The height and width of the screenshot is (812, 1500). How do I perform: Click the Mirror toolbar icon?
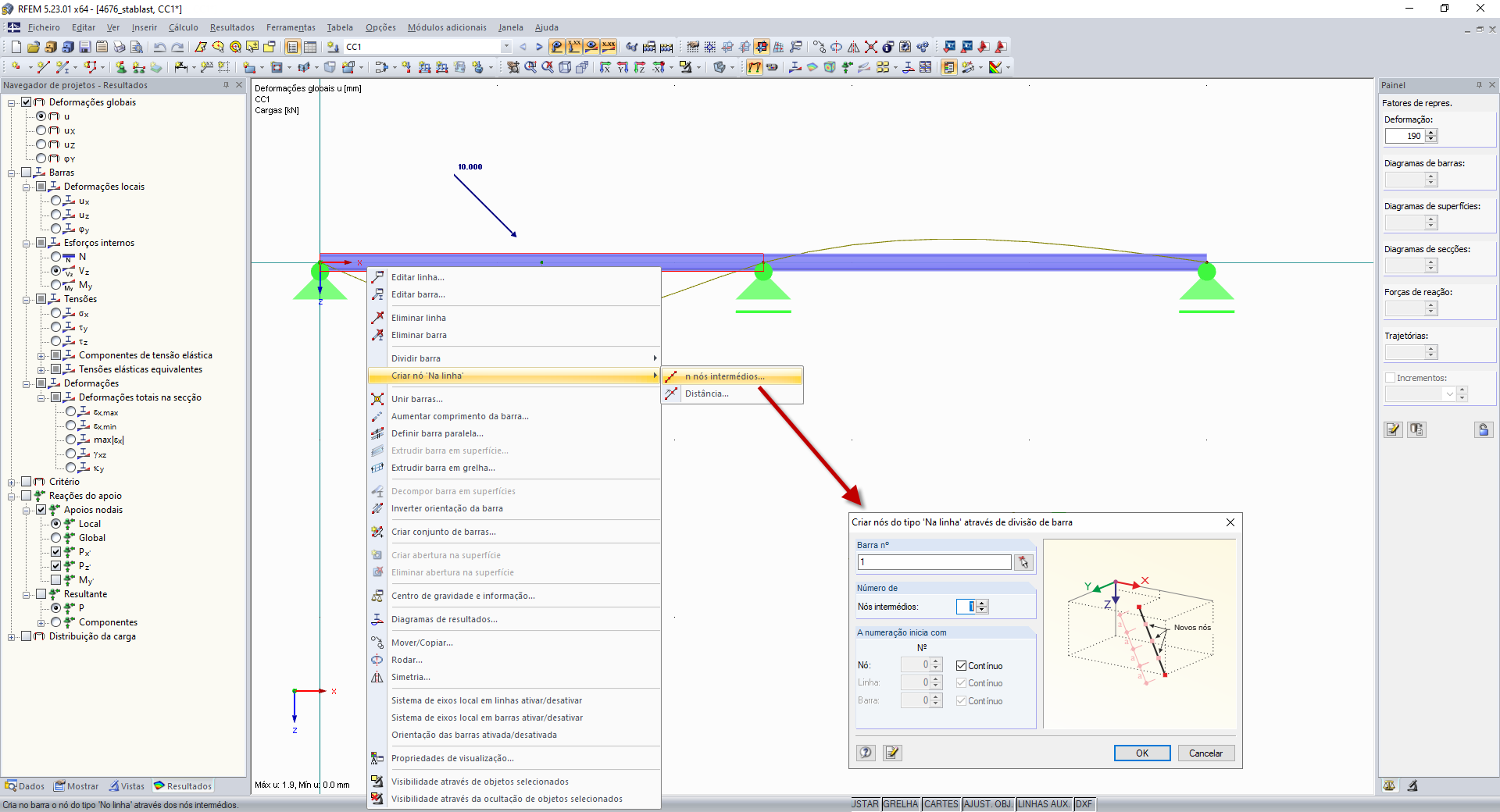853,47
